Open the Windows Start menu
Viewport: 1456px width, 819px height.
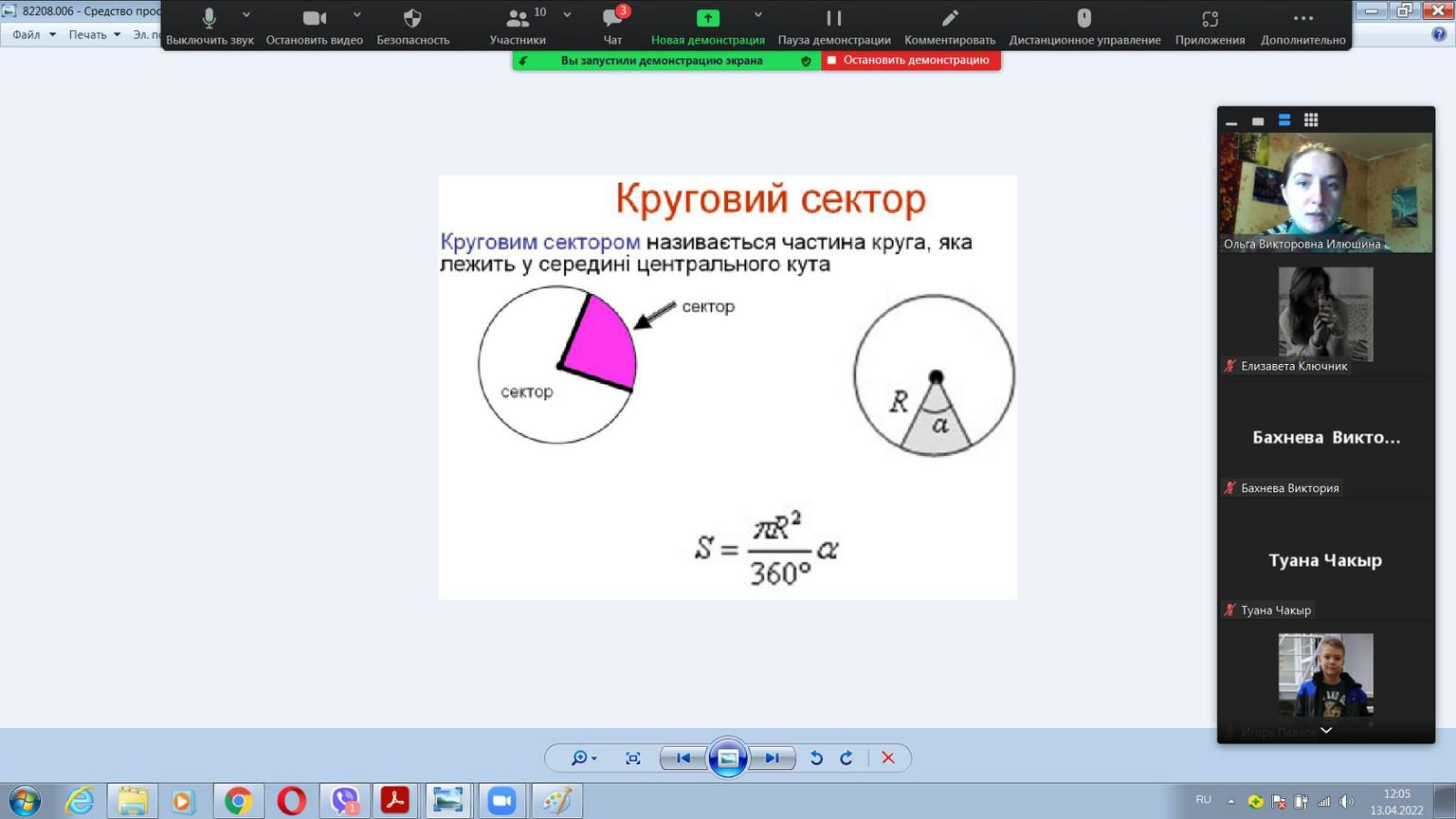click(25, 801)
